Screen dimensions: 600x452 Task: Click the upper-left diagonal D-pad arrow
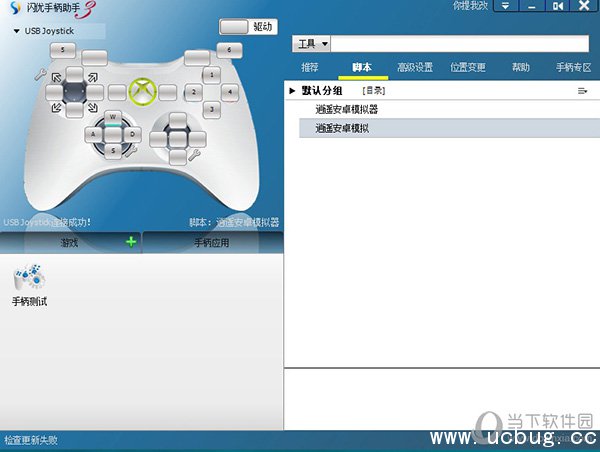[x=57, y=76]
